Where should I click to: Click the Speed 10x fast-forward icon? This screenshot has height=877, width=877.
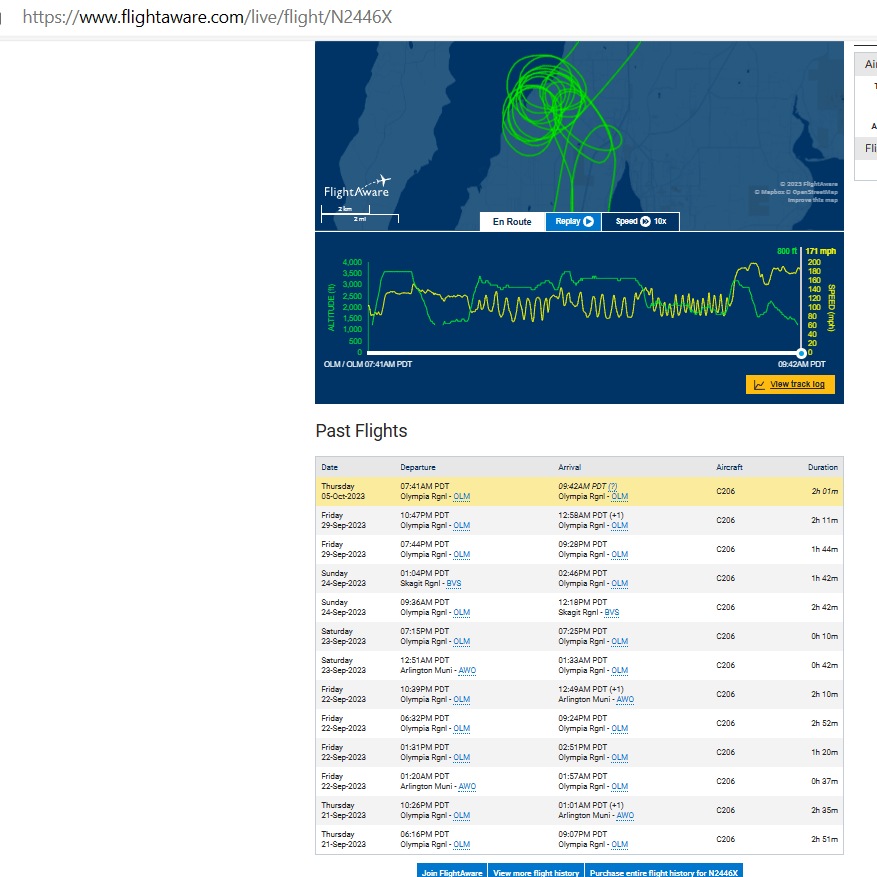tap(646, 222)
